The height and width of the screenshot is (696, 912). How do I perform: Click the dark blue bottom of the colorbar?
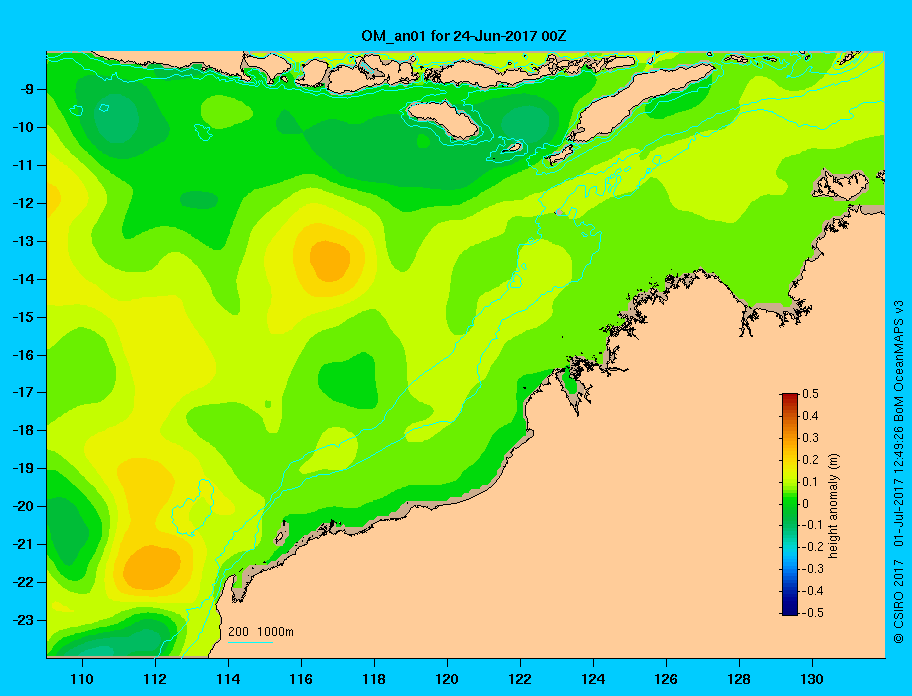point(790,609)
